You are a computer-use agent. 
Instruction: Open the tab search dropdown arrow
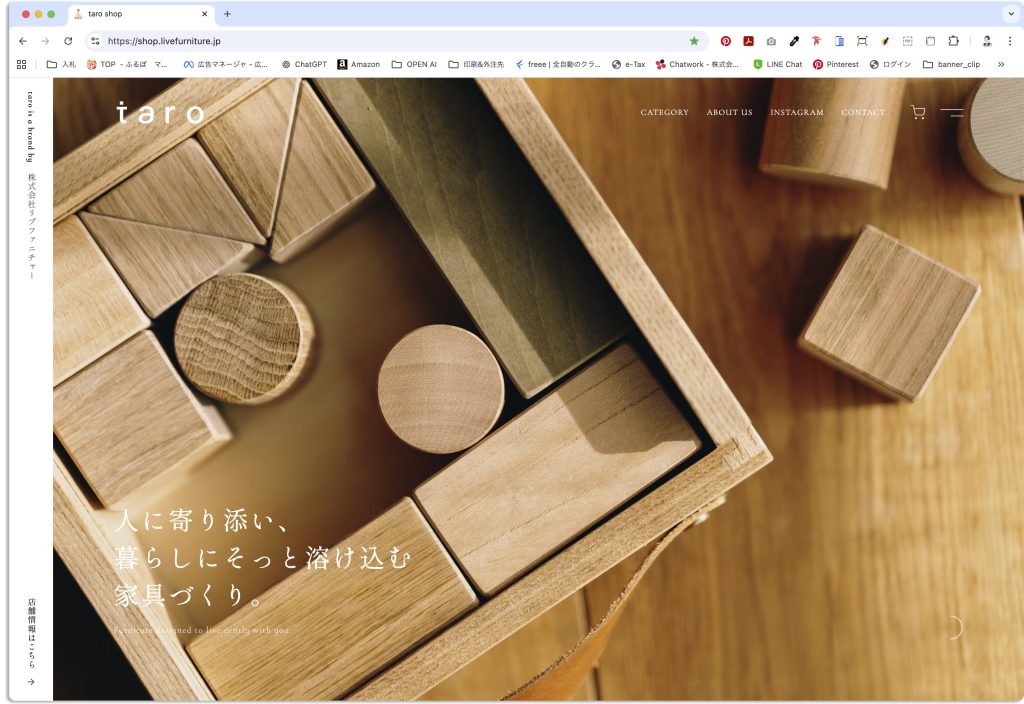click(x=1009, y=14)
